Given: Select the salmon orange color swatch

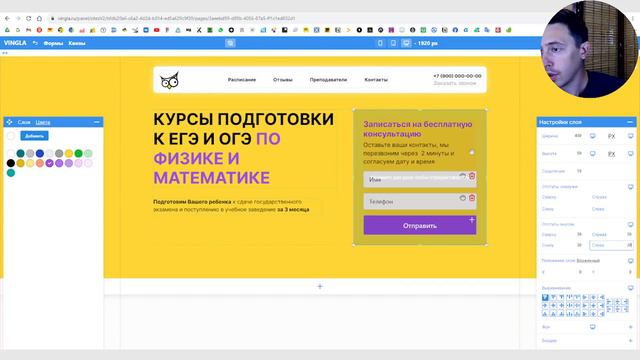Looking at the screenshot, I should pos(40,163).
